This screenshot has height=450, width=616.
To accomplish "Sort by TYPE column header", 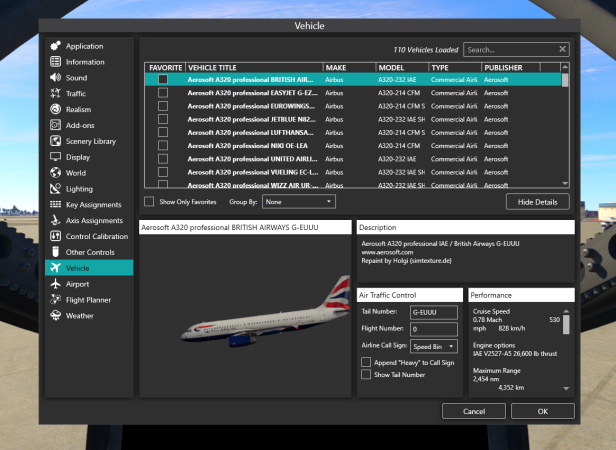I will tap(455, 68).
